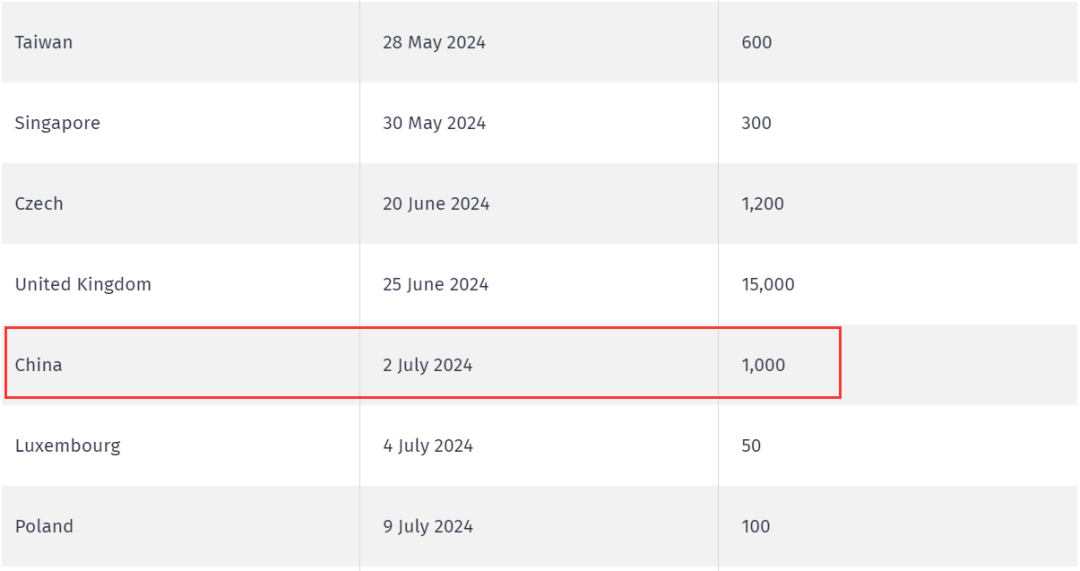Click the 30 May 2024 date cell
The width and height of the screenshot is (1080, 571).
point(539,123)
